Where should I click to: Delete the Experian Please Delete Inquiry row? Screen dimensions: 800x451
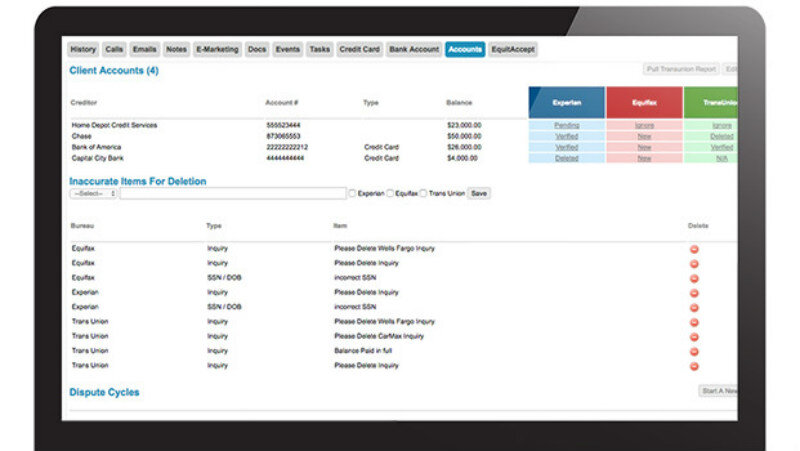pyautogui.click(x=694, y=293)
